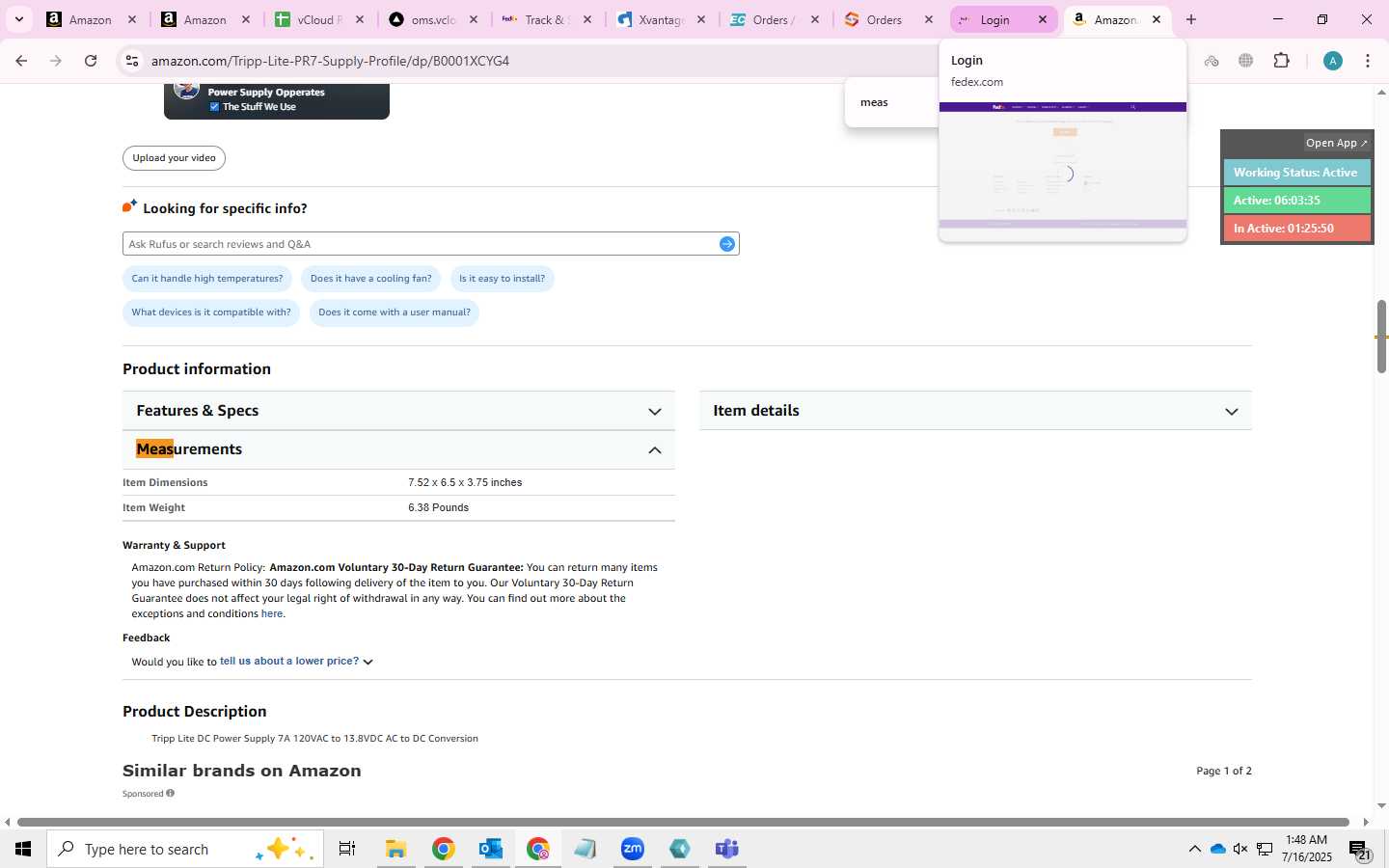
Task: Expand tell us about a lower price
Action: (296, 662)
